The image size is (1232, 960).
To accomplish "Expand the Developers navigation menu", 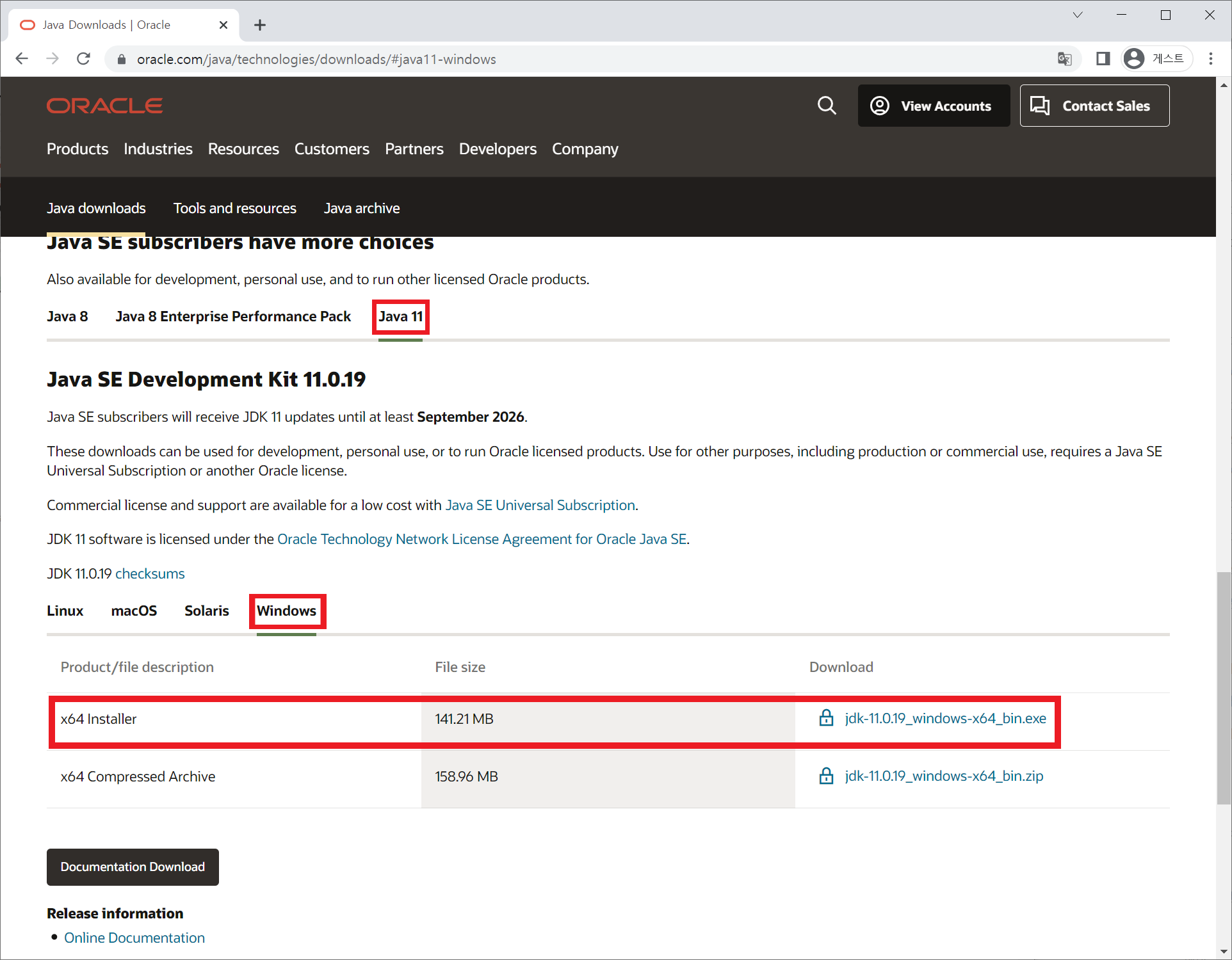I will [498, 149].
